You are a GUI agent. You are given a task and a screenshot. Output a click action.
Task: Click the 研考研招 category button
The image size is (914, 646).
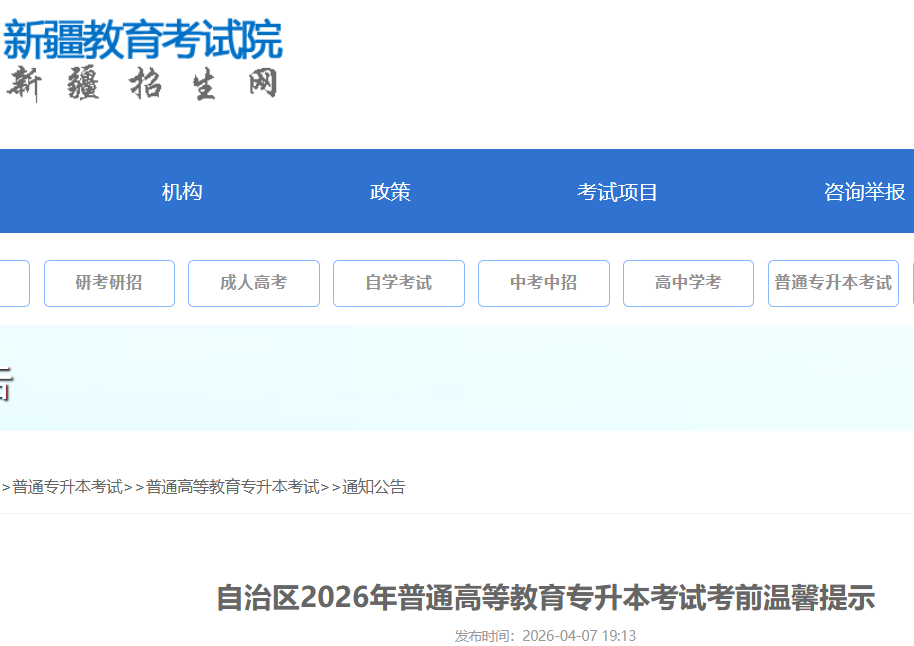pyautogui.click(x=109, y=283)
